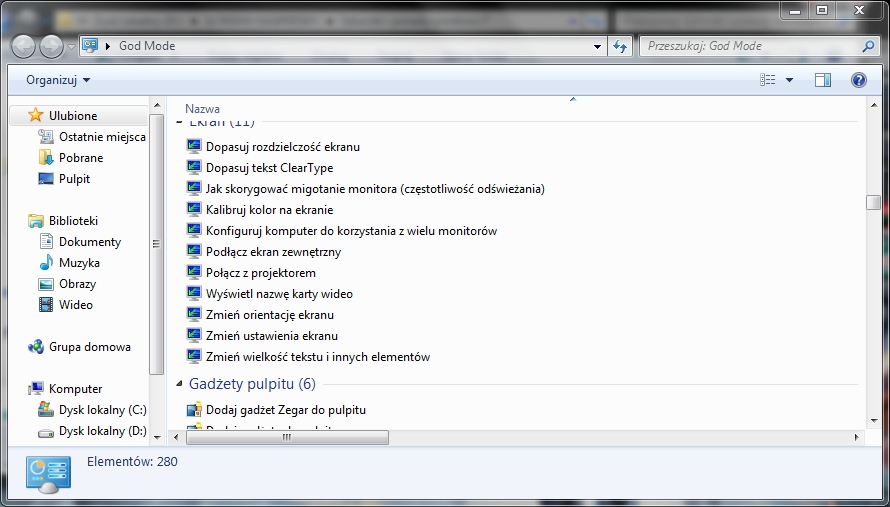The height and width of the screenshot is (507, 890).
Task: Open the Organizuj menu
Action: pyautogui.click(x=58, y=80)
